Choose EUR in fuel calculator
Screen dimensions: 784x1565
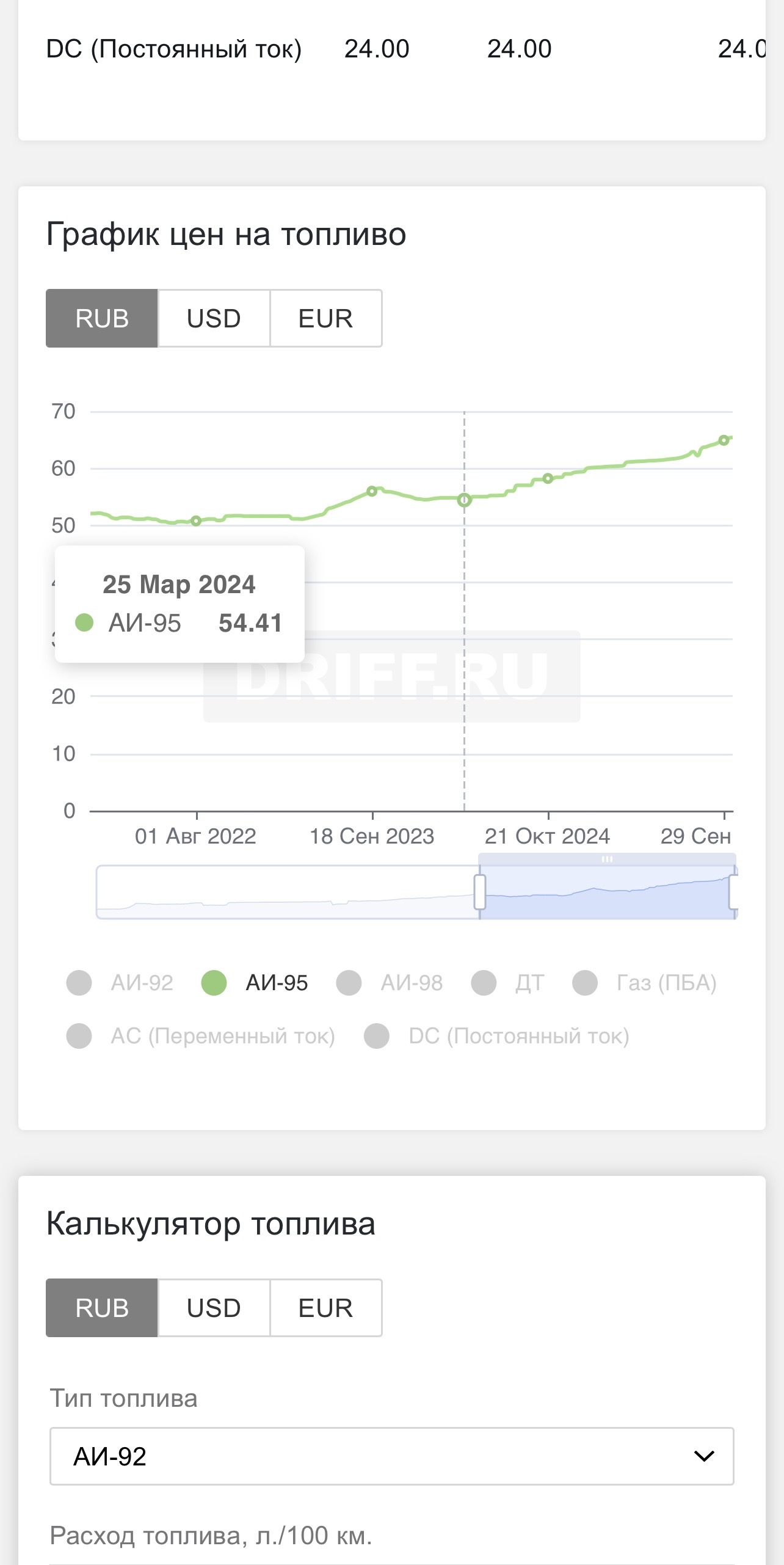(x=325, y=1308)
